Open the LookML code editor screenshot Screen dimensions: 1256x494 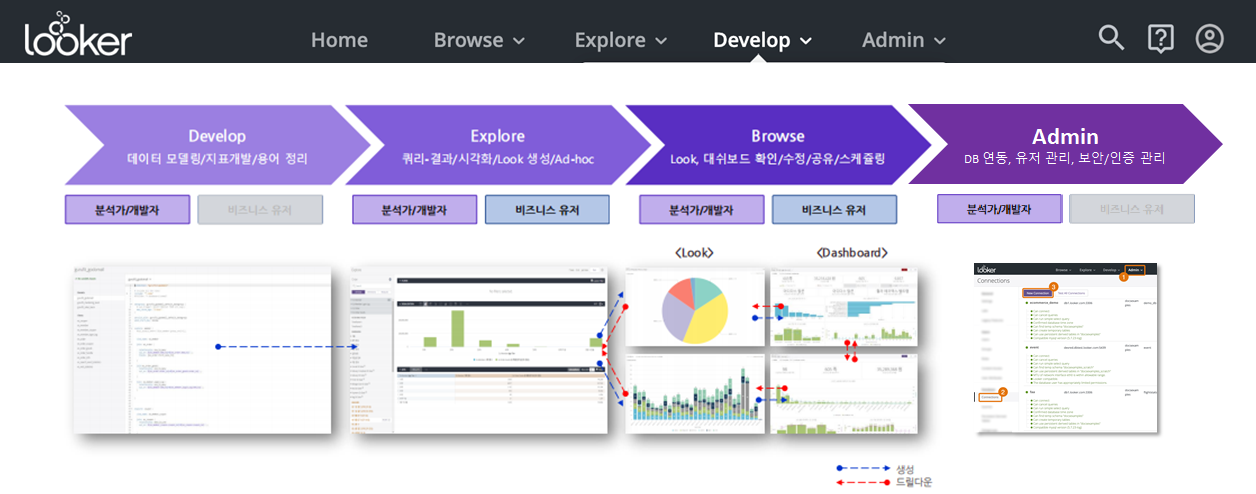click(x=201, y=350)
